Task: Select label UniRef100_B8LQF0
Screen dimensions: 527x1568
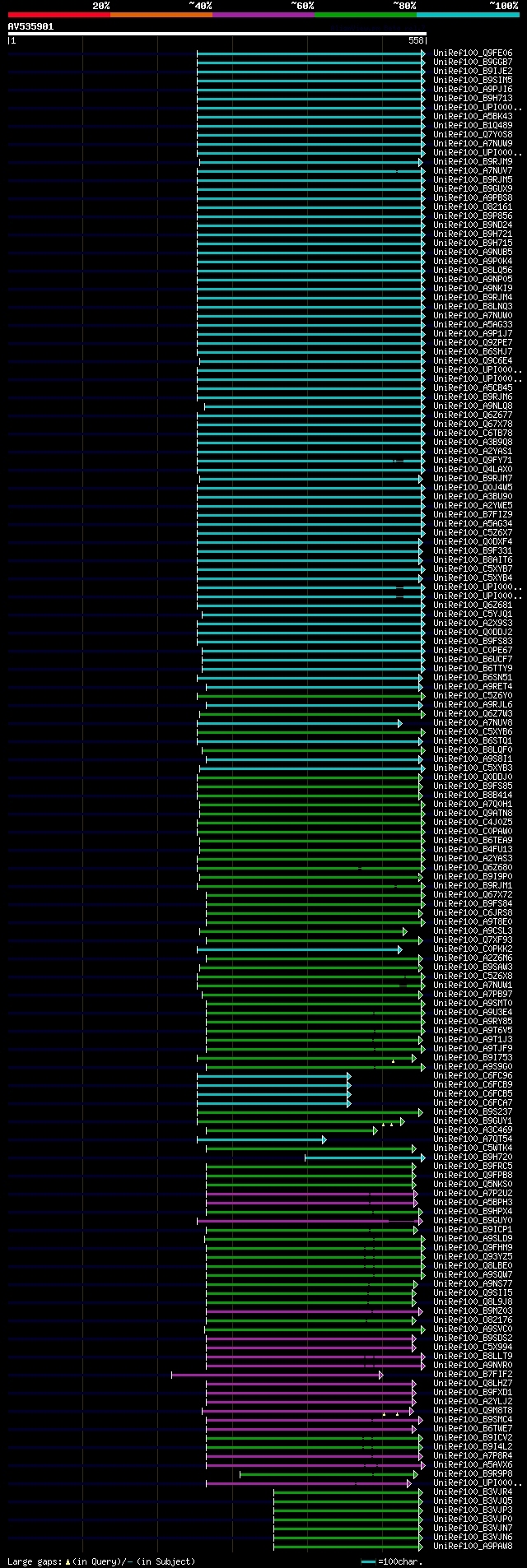Action: [473, 749]
